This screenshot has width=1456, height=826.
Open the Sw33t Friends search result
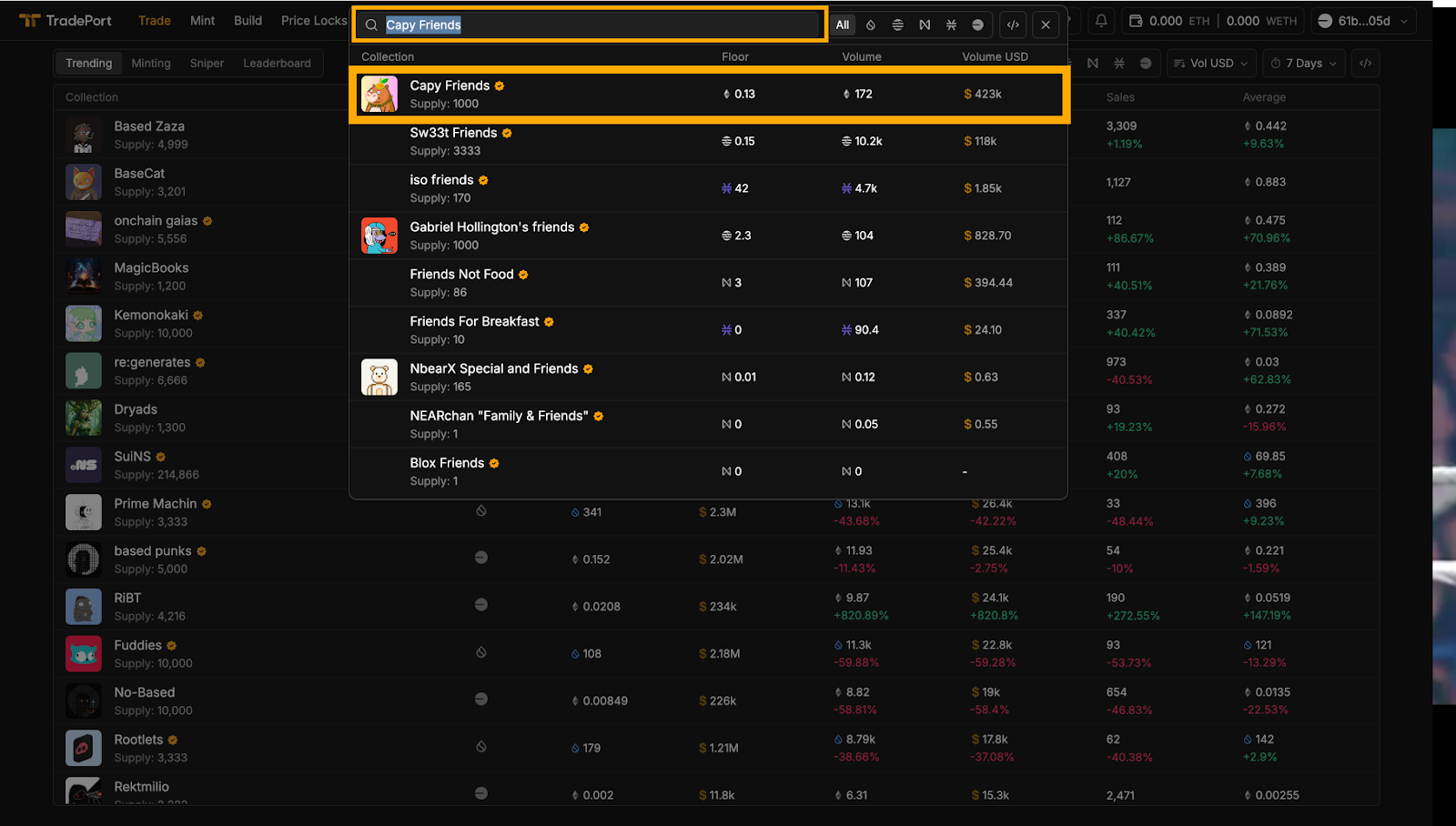(708, 141)
